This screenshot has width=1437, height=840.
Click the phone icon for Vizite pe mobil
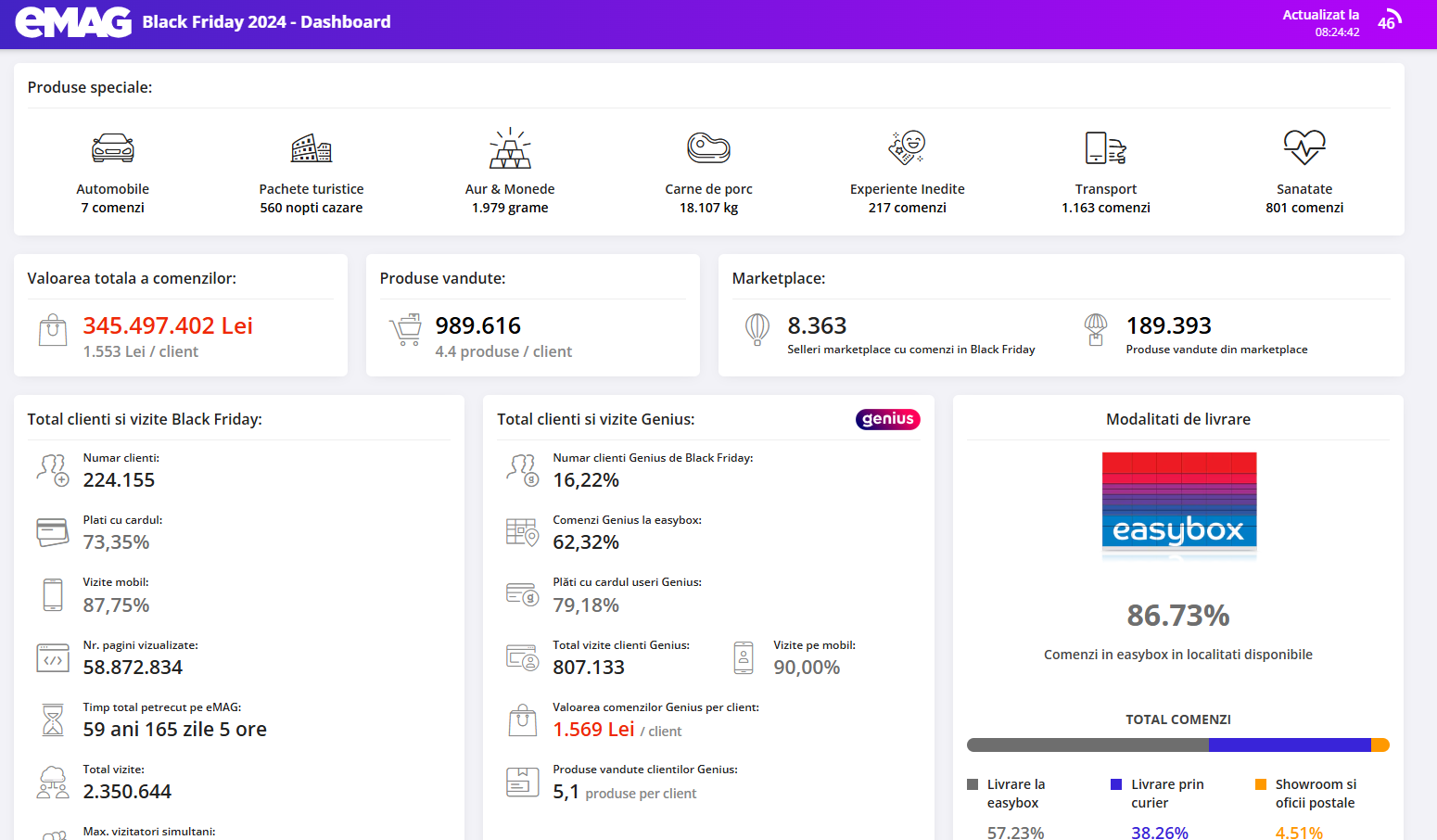[744, 657]
